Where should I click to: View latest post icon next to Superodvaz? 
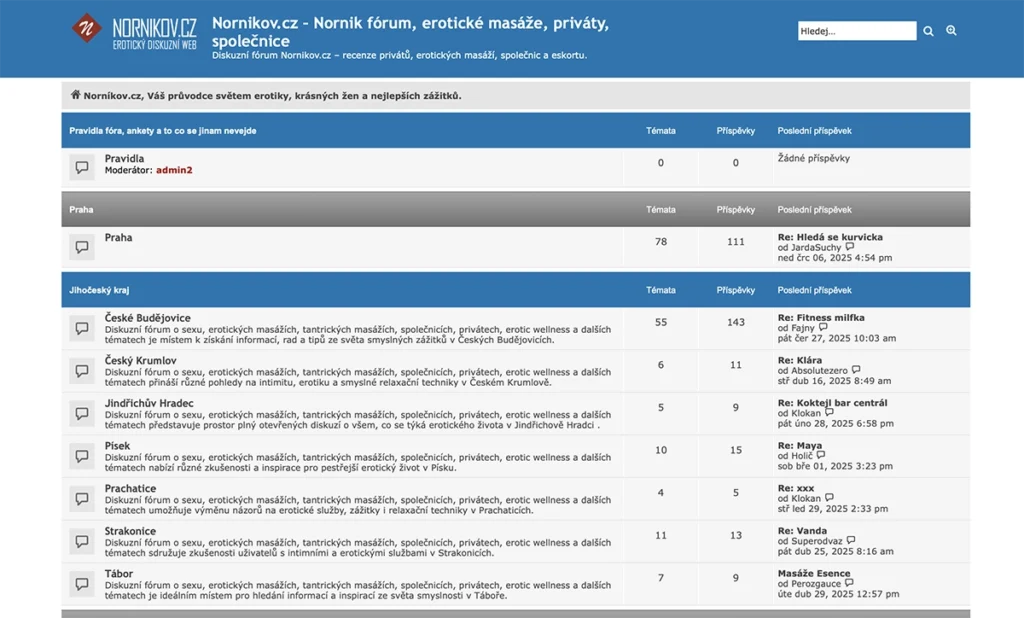(851, 540)
